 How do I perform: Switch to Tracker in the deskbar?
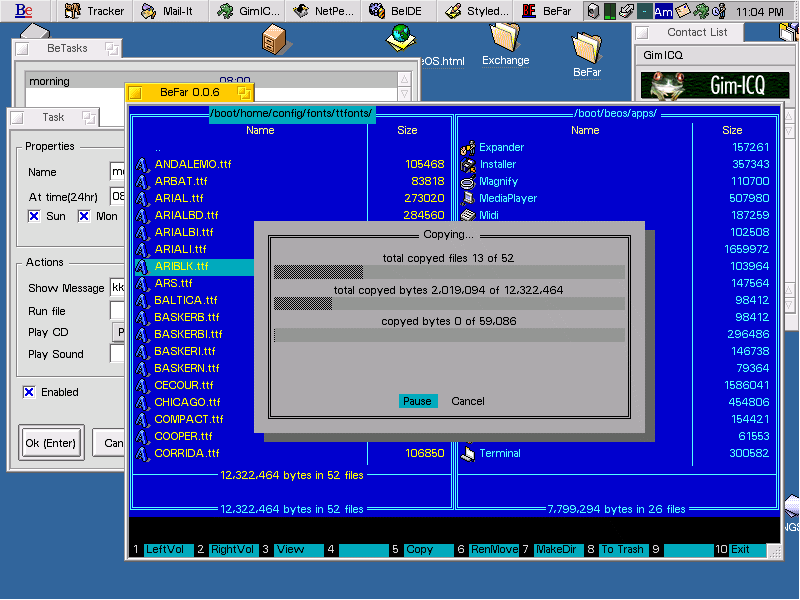pos(94,11)
